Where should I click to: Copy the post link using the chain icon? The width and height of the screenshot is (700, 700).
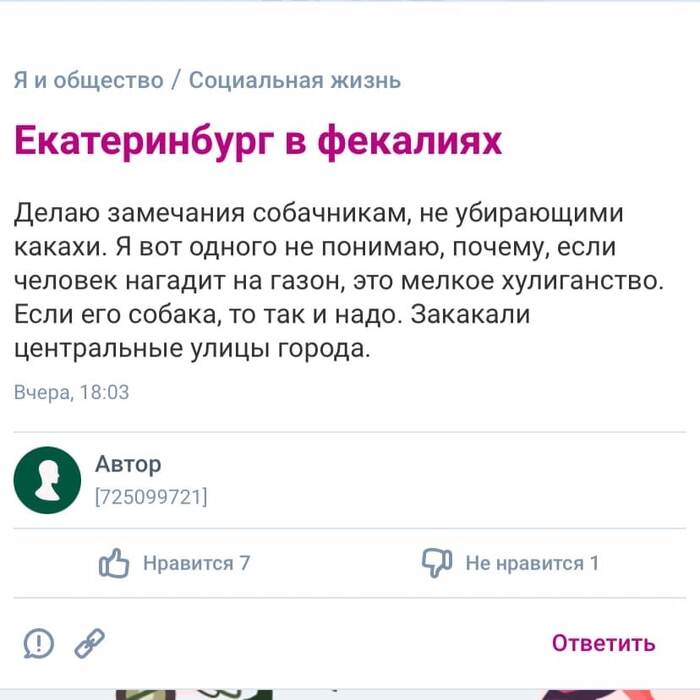tap(90, 642)
